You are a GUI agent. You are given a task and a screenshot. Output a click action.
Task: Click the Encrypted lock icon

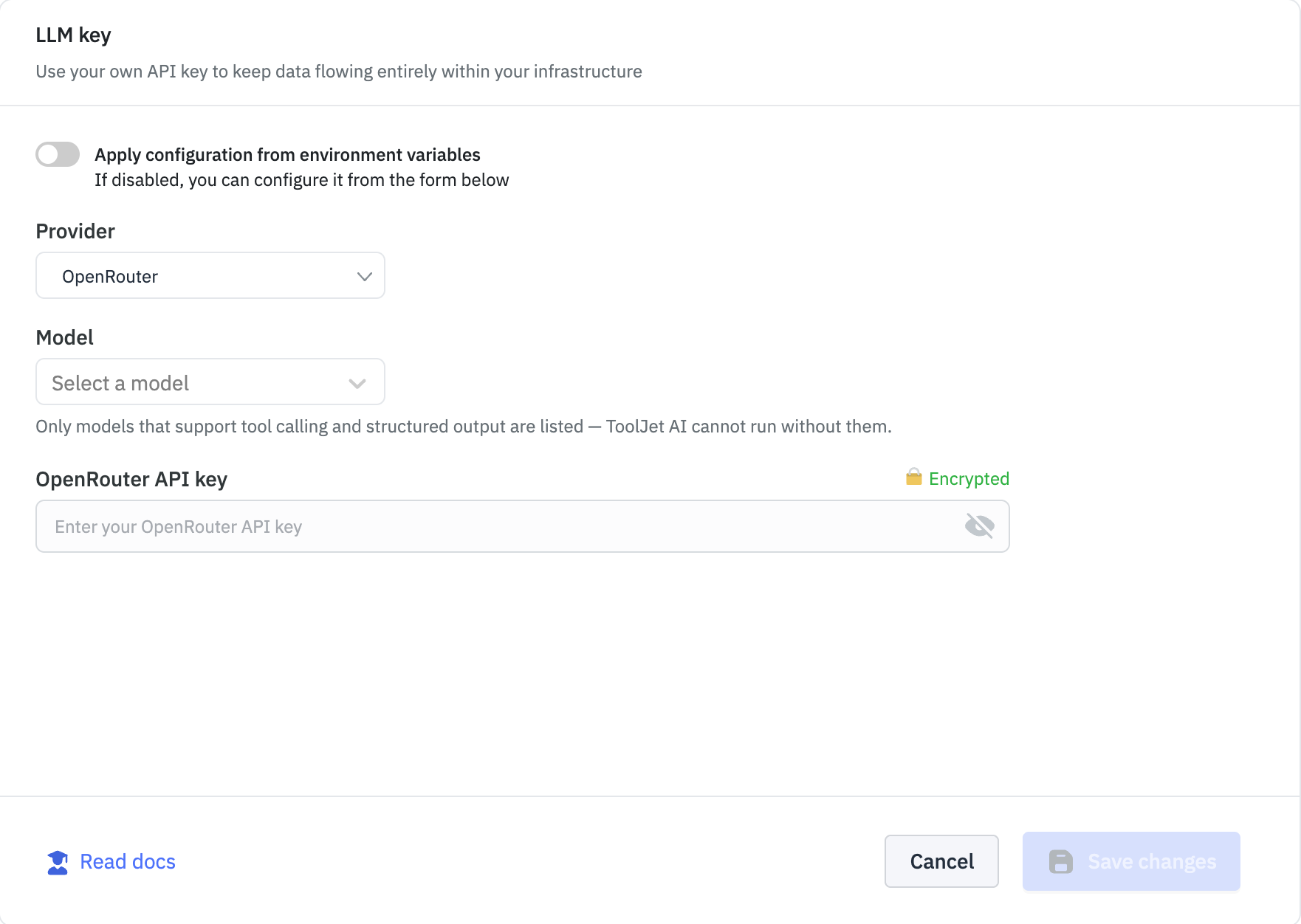click(x=914, y=477)
